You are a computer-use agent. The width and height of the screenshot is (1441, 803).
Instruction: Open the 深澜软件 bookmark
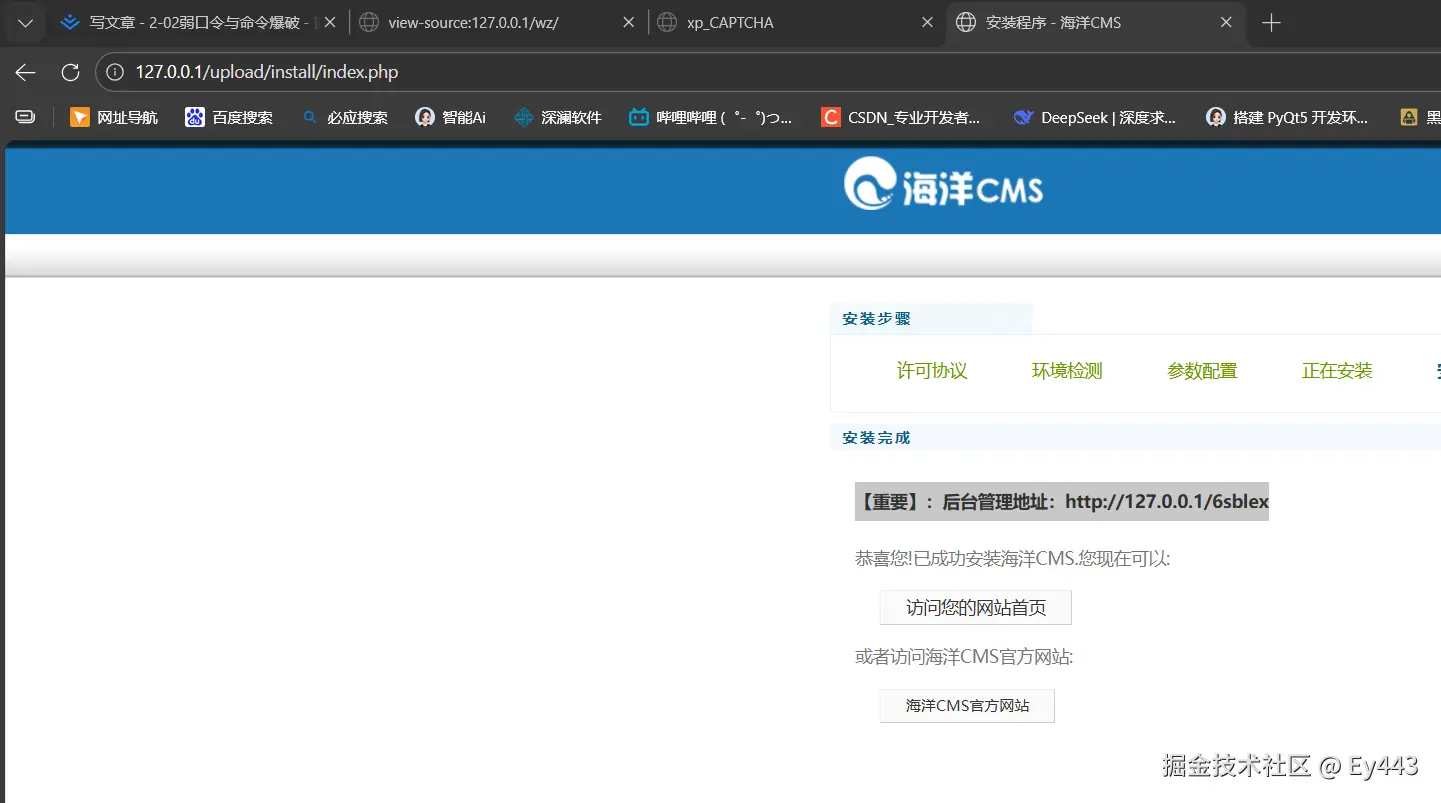coord(558,117)
